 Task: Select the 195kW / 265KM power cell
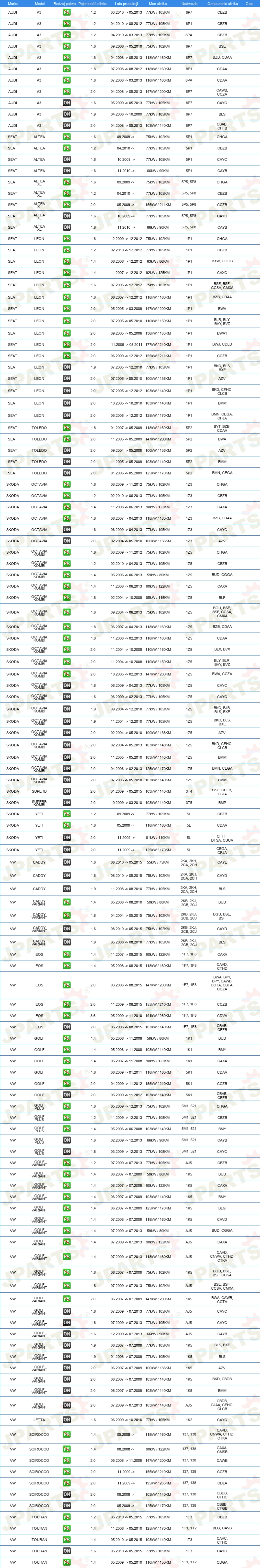pyautogui.click(x=158, y=1483)
